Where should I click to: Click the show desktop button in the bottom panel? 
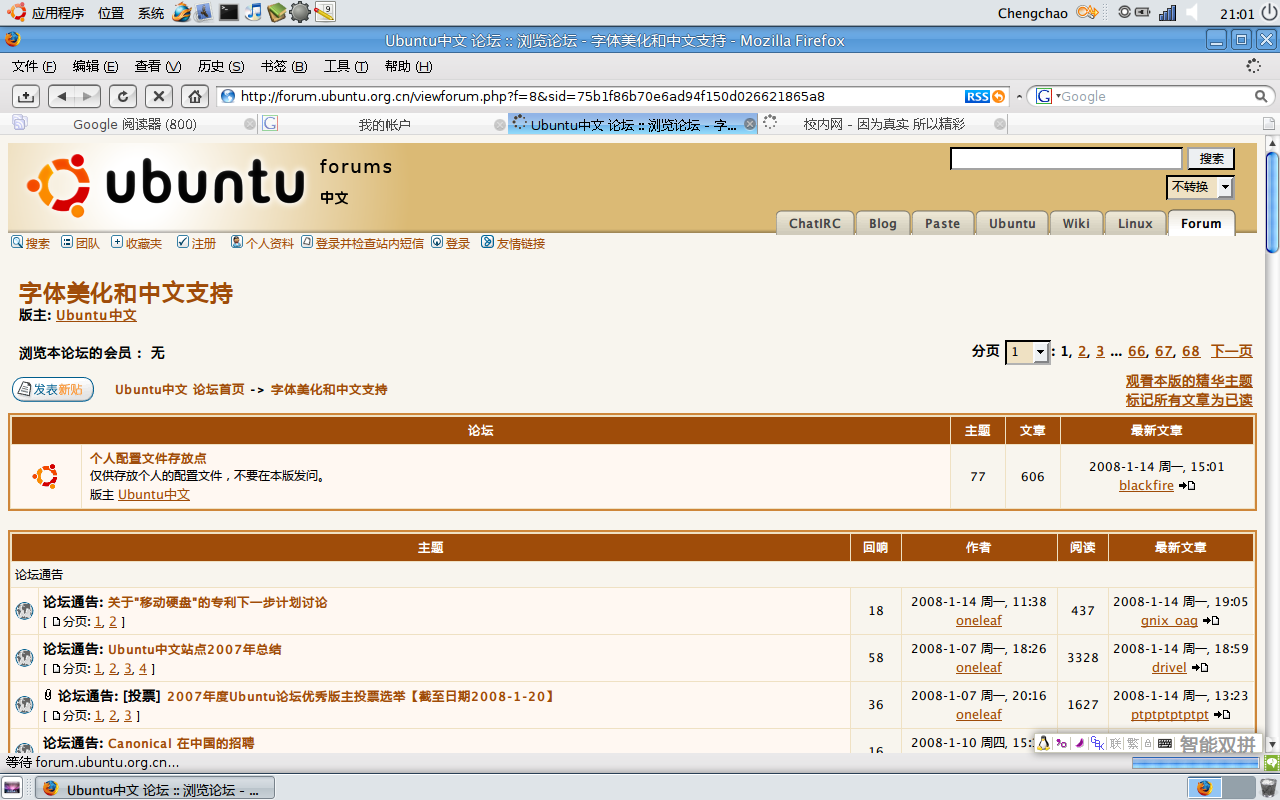click(13, 787)
